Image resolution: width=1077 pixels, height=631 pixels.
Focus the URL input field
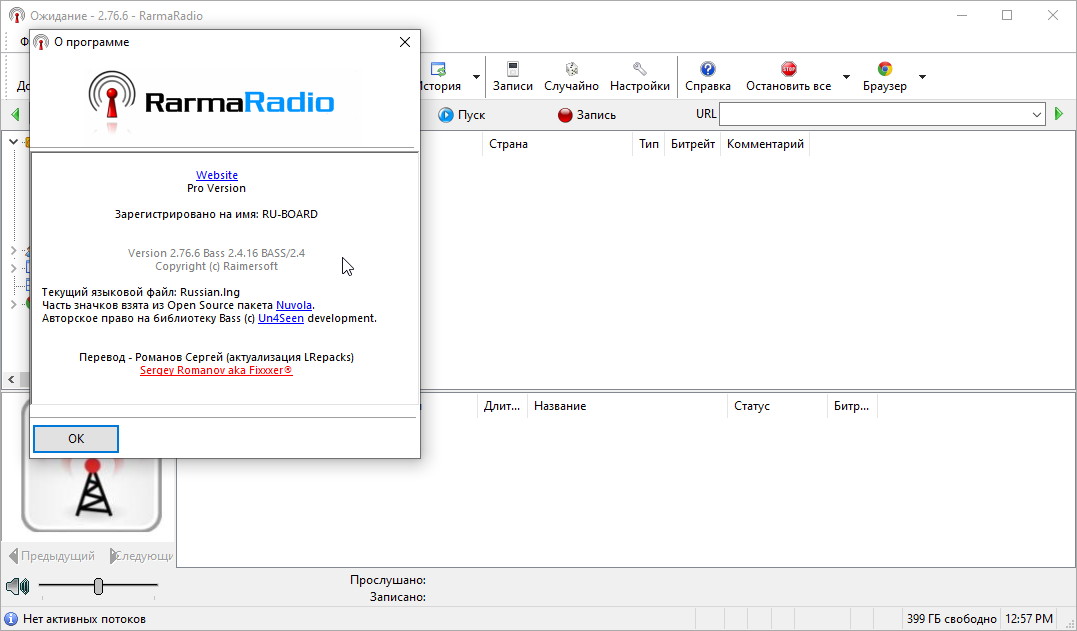point(874,115)
